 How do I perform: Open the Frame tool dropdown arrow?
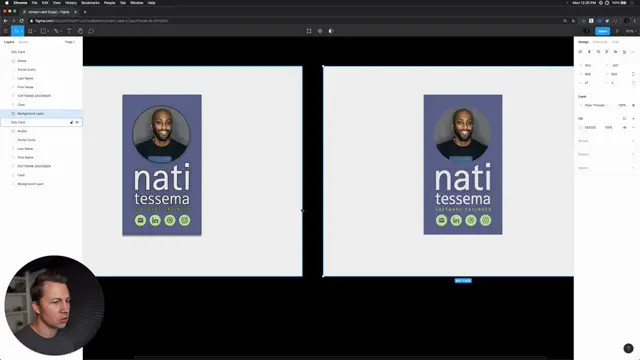(x=35, y=31)
